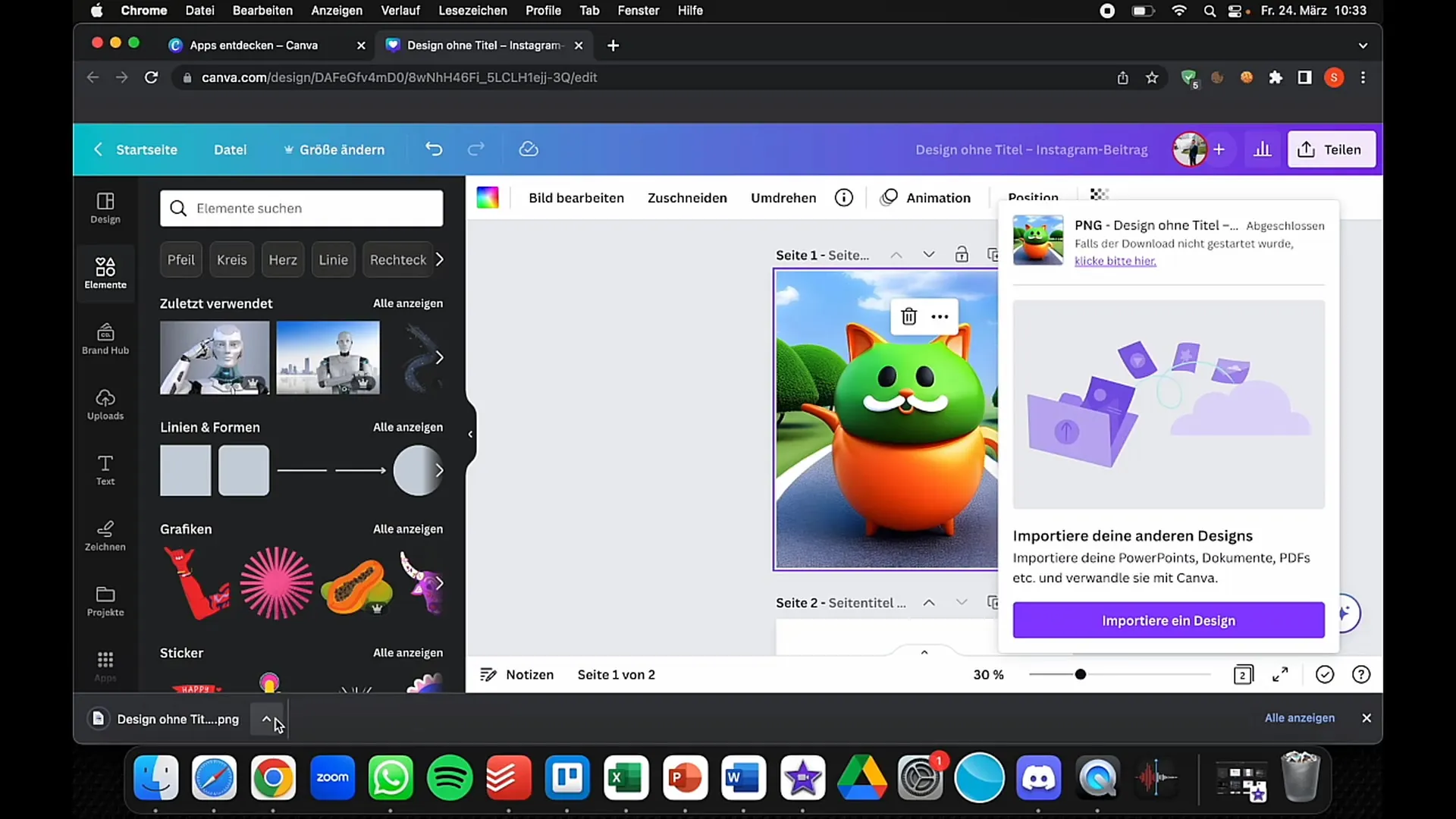Show more Linien & Formen items
This screenshot has width=1456, height=819.
pos(439,470)
